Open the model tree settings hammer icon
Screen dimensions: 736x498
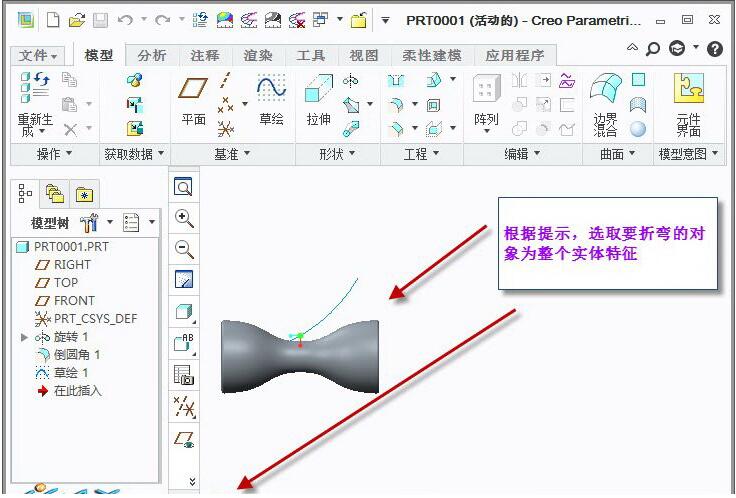(89, 222)
